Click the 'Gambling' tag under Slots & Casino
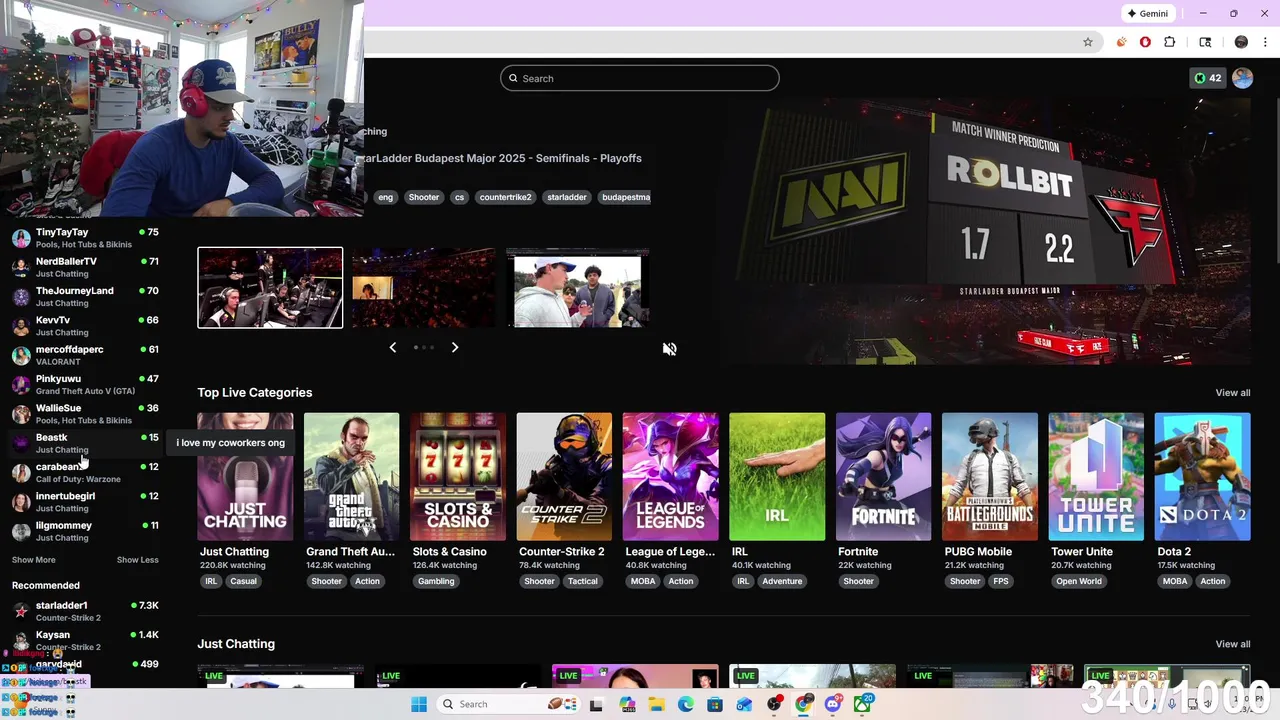 (x=436, y=581)
